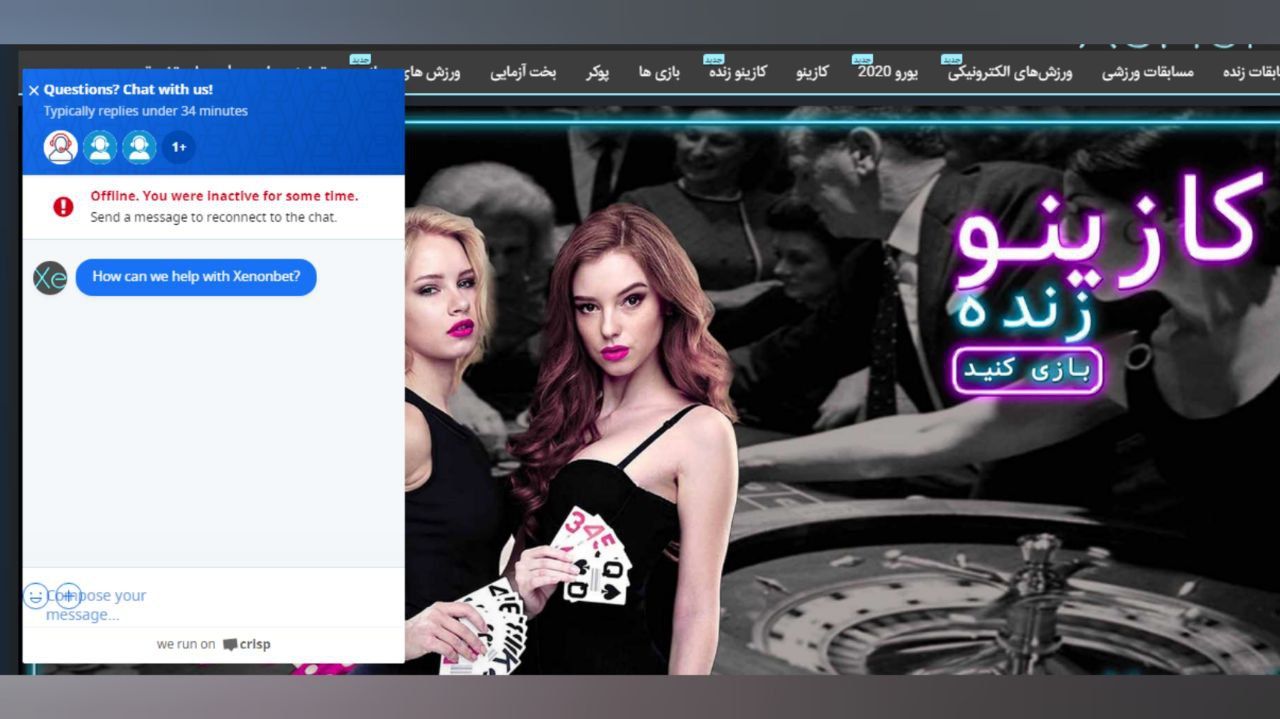Click the 1+ additional agents badge
Image resolution: width=1280 pixels, height=719 pixels.
(179, 147)
